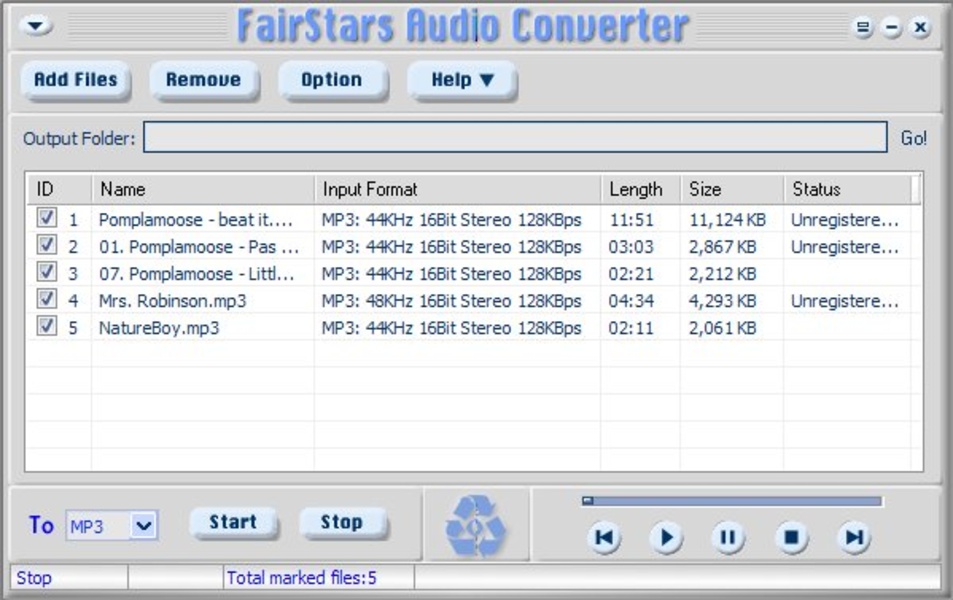The width and height of the screenshot is (953, 600).
Task: Open the Option settings
Action: [332, 81]
